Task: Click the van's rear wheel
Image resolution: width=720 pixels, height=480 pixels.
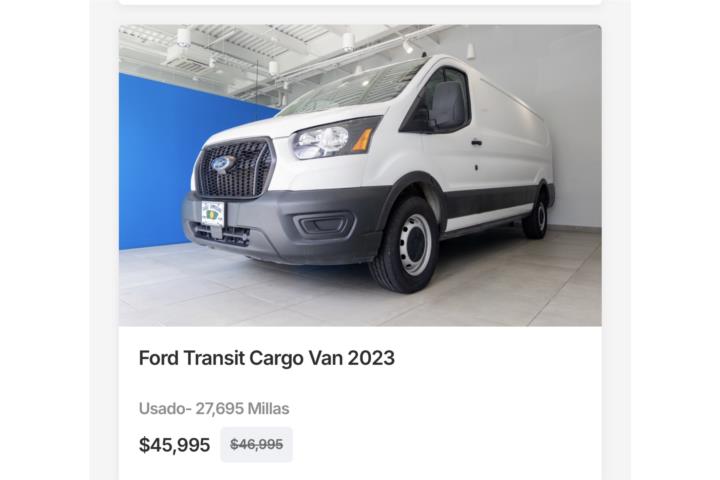Action: pyautogui.click(x=535, y=216)
